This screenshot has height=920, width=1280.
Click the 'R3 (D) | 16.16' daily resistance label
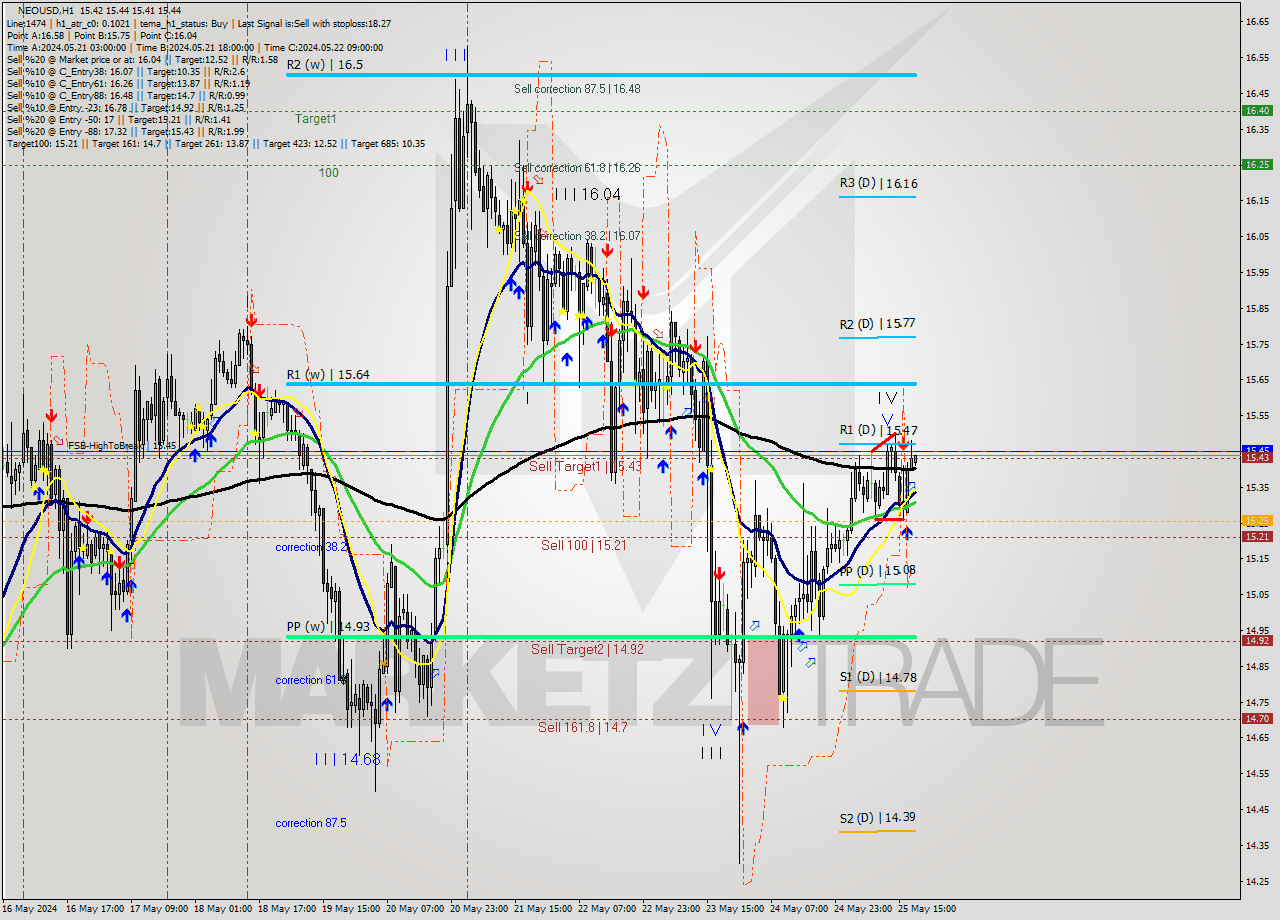tap(879, 183)
